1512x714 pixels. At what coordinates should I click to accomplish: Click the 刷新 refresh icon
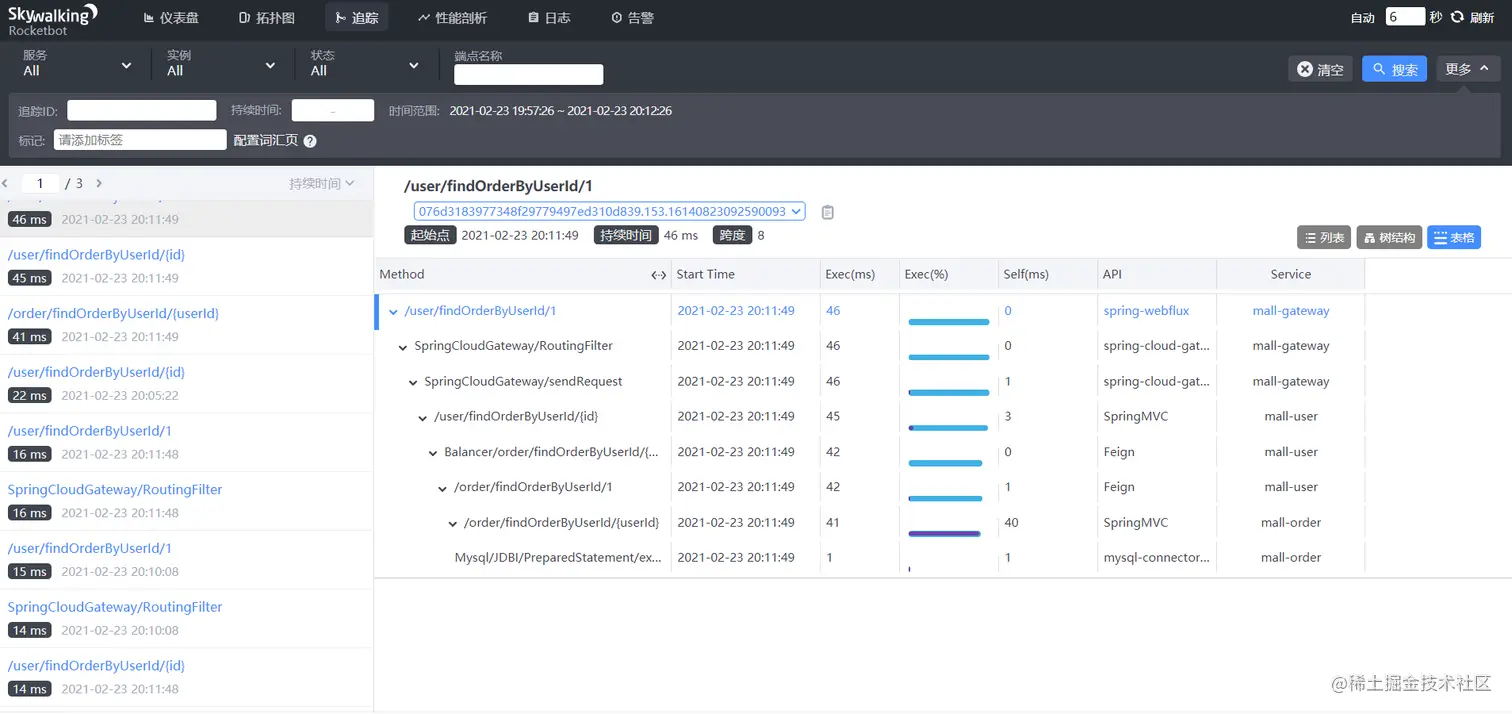(1457, 17)
